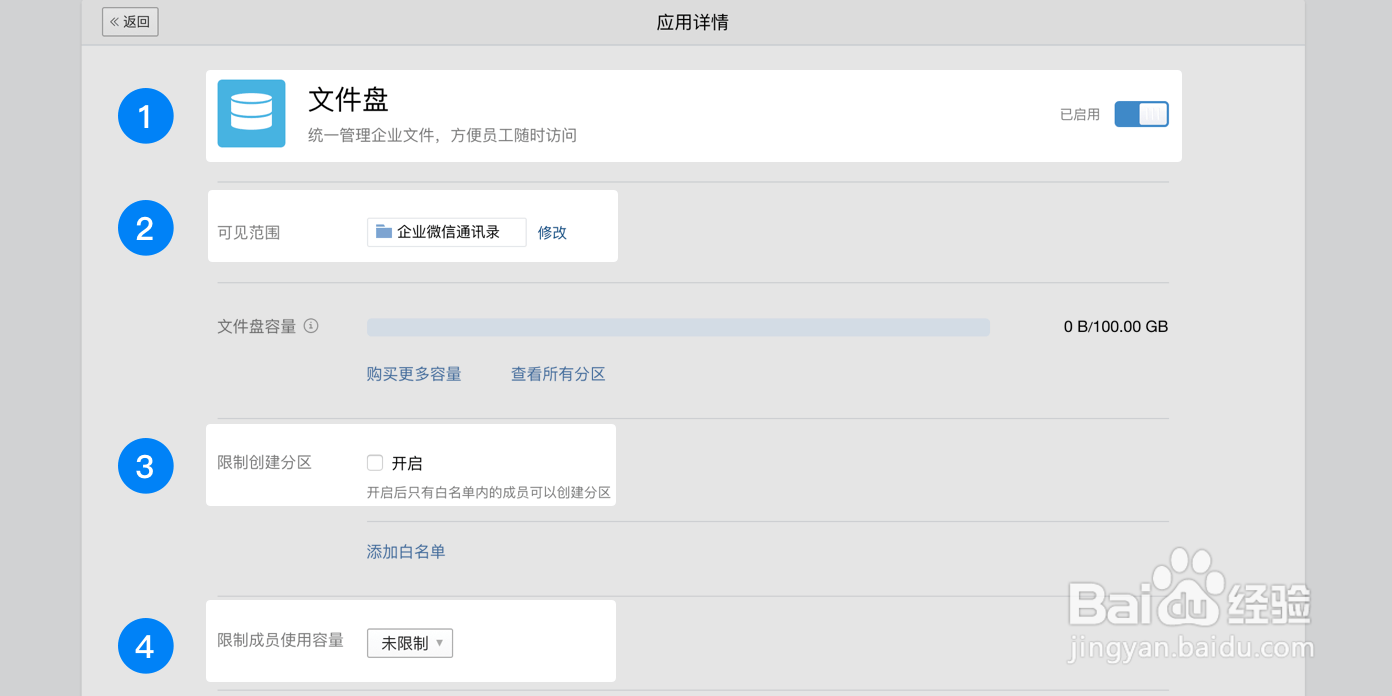Expand member capacity limit selector
Image resolution: width=1392 pixels, height=696 pixels.
[x=409, y=643]
